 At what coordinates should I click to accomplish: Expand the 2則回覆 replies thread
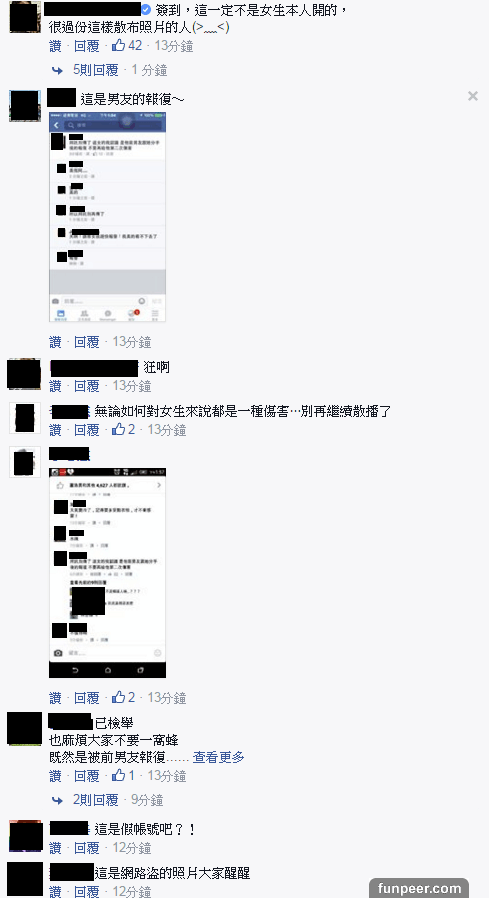pyautogui.click(x=96, y=800)
